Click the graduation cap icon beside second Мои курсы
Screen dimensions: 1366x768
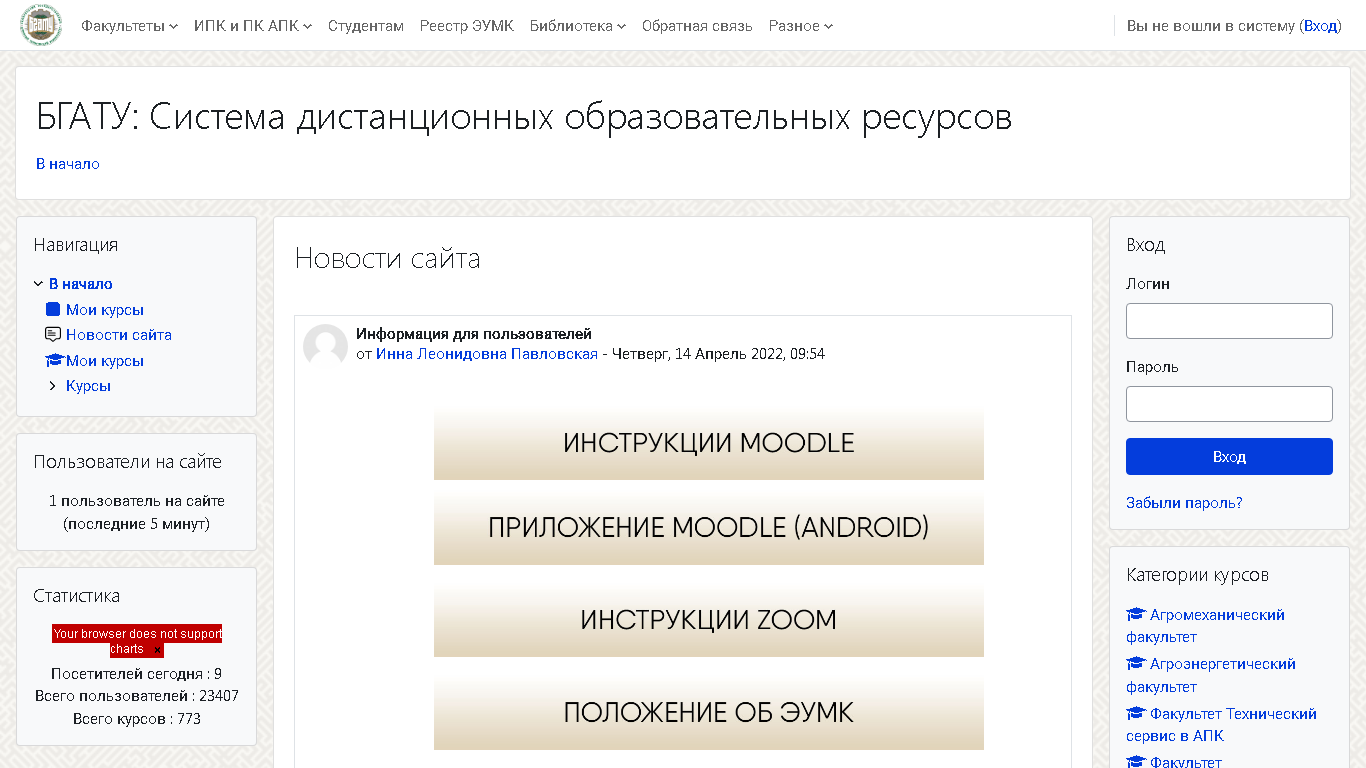(54, 361)
